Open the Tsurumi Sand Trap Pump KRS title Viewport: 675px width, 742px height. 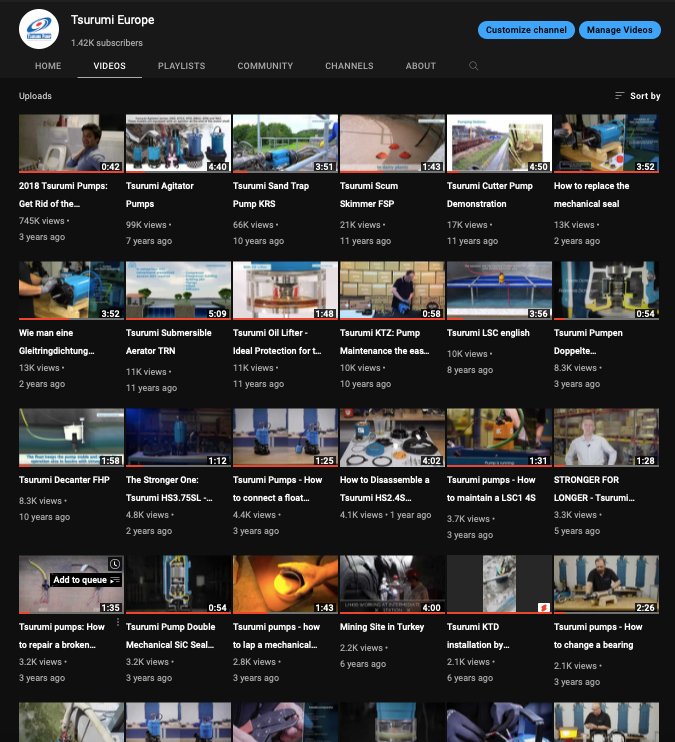tap(271, 194)
